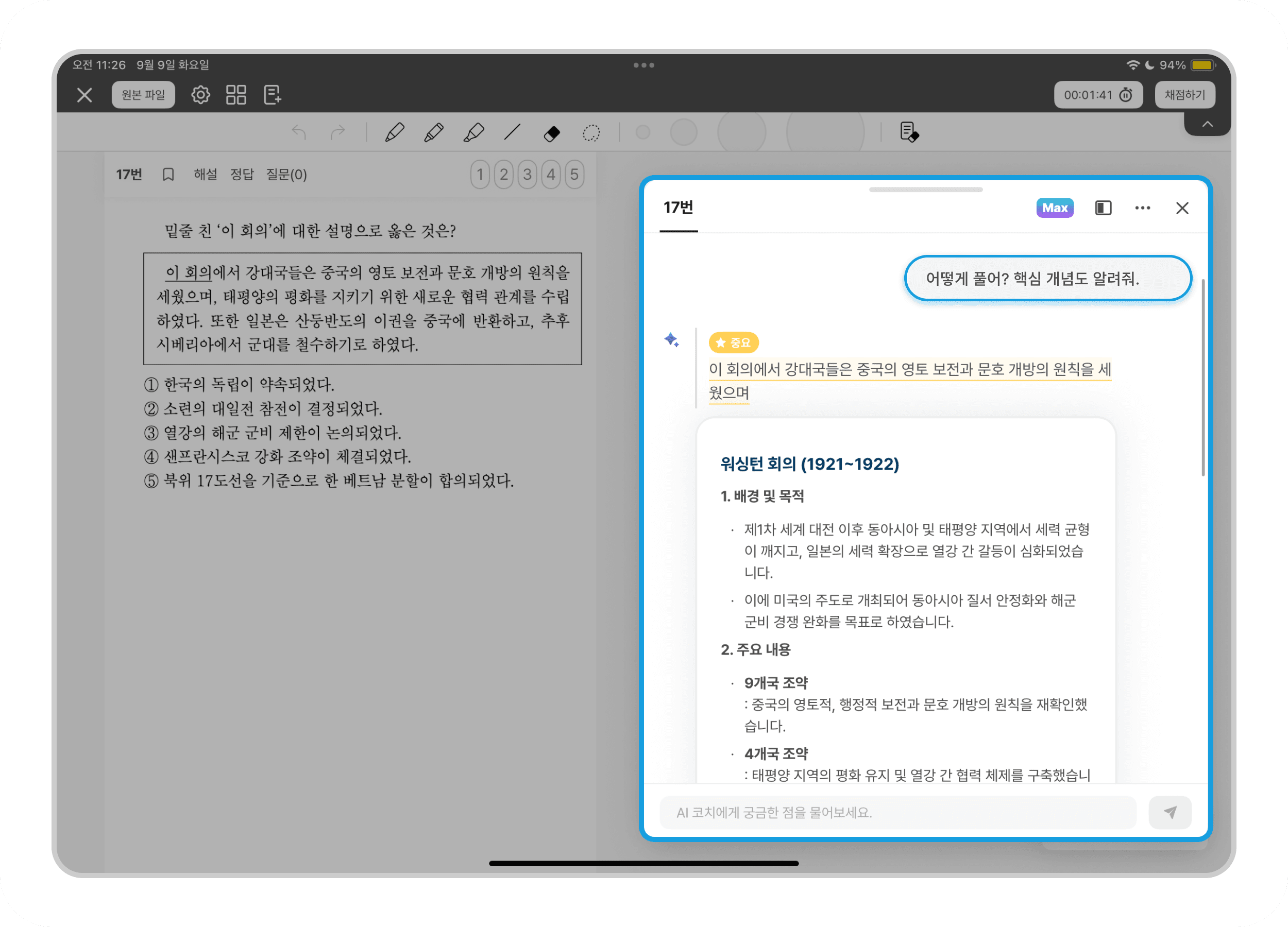Open the settings gear icon
Viewport: 1288px width, 927px height.
coord(200,95)
